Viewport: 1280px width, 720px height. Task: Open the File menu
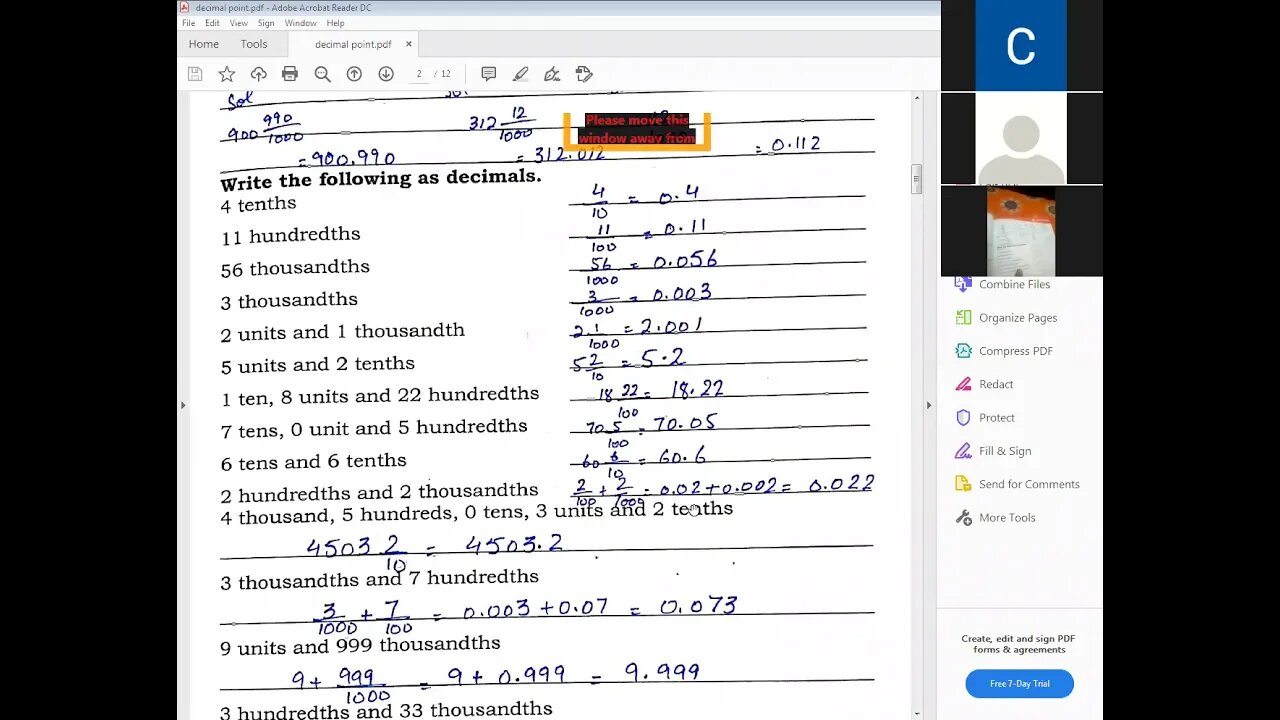(x=188, y=23)
